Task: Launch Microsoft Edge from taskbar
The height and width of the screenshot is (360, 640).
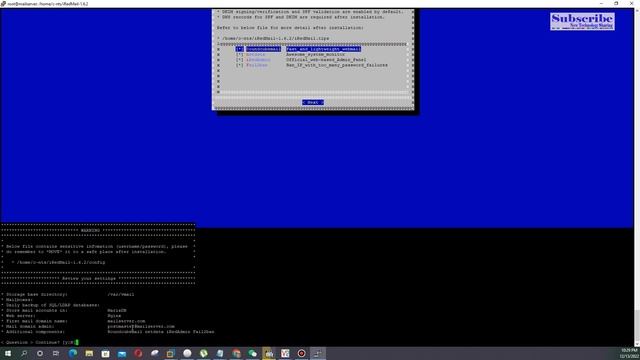Action: click(73, 353)
